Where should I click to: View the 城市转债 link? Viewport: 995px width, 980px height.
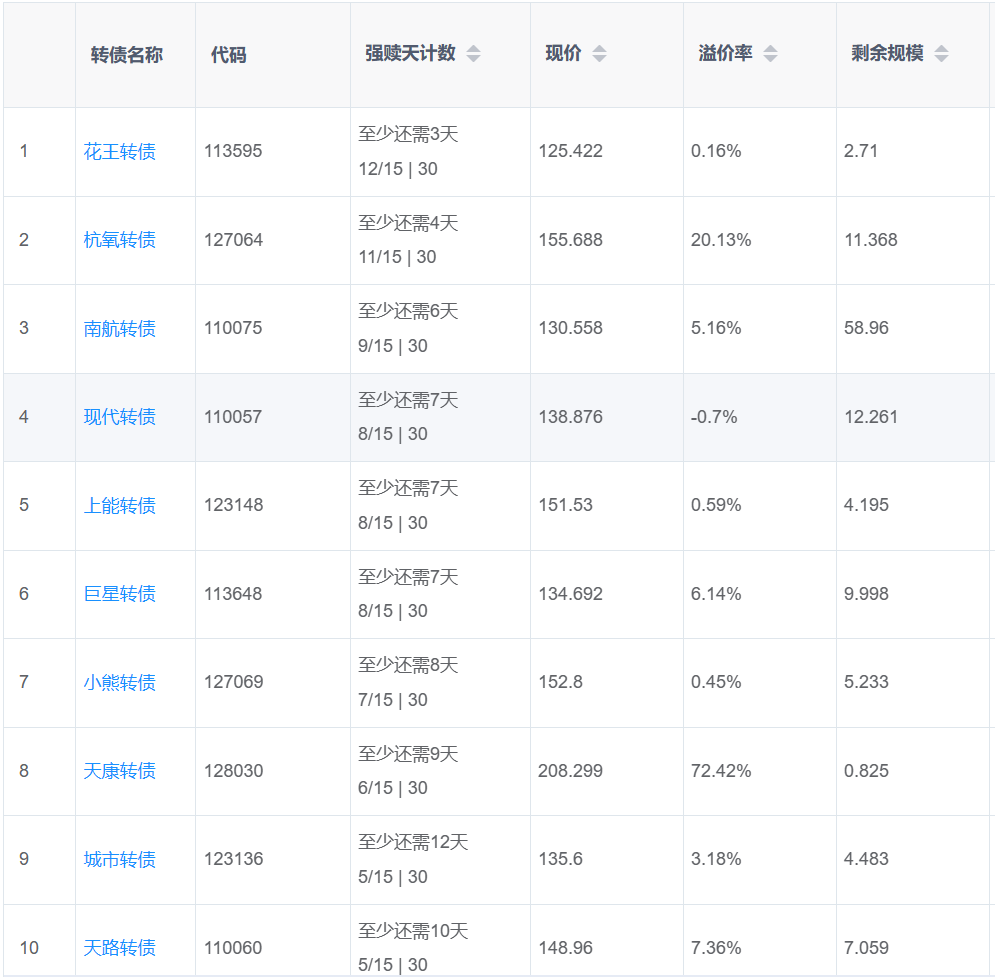120,860
